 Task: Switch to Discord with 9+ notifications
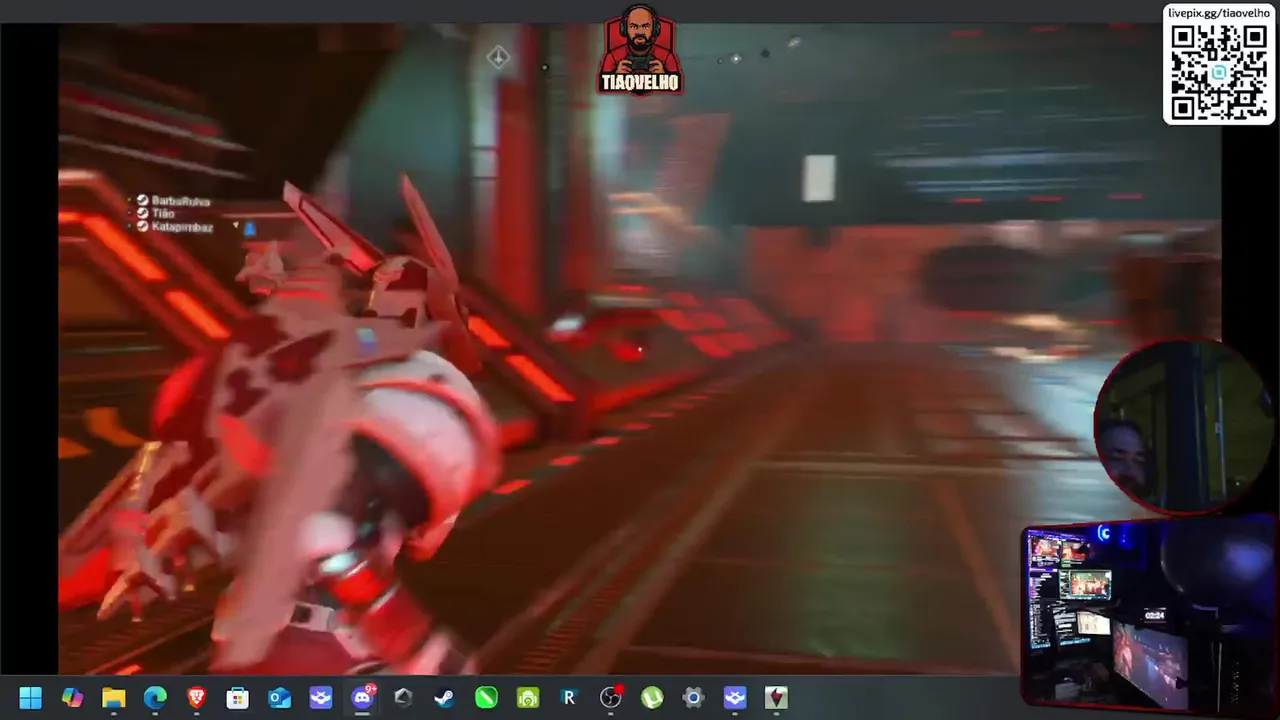(x=363, y=698)
